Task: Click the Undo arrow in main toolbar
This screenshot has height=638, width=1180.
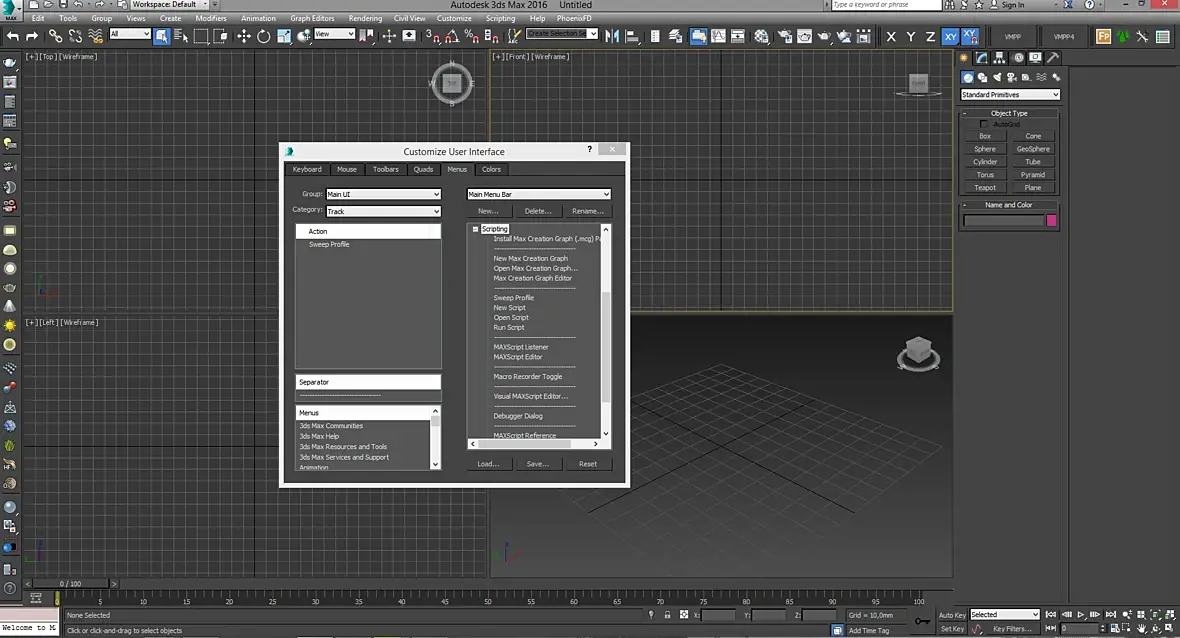Action: pyautogui.click(x=13, y=36)
